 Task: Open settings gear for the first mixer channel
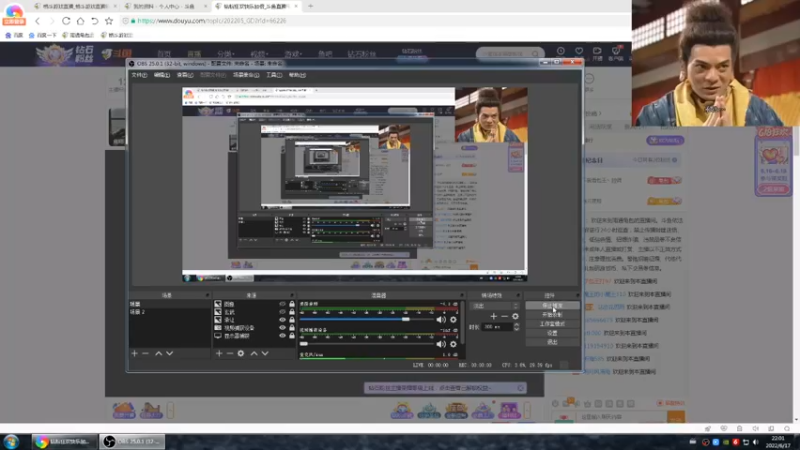pyautogui.click(x=453, y=319)
